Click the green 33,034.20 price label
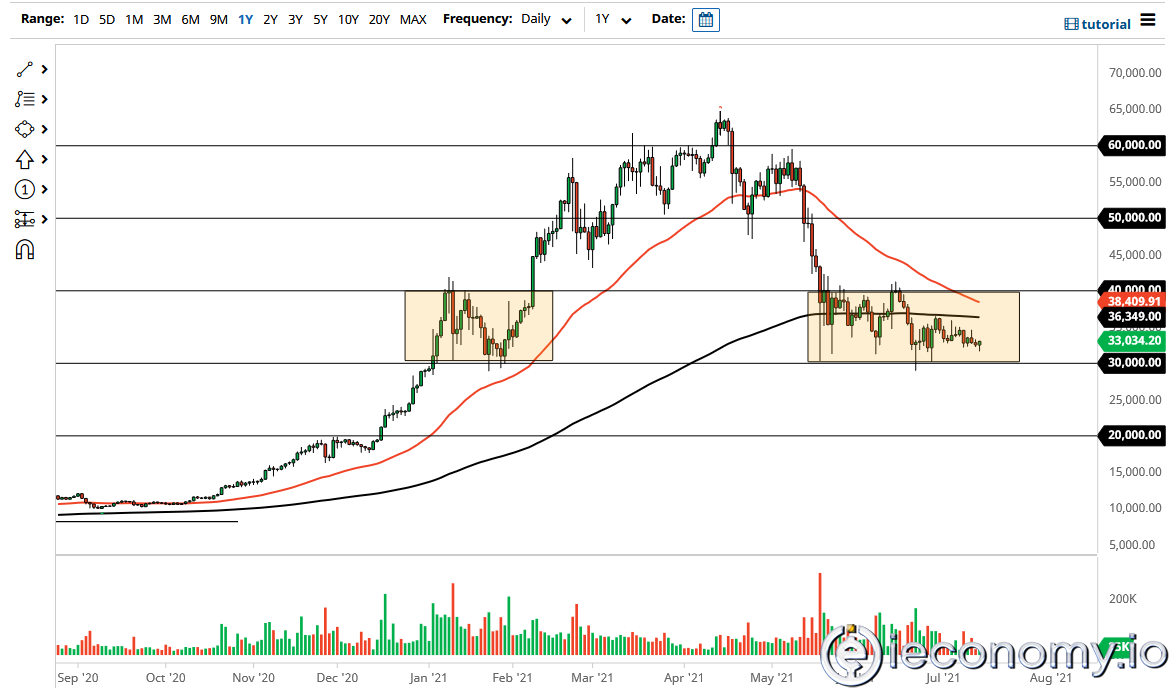Screen dimensions: 1170x688 (x=1131, y=341)
